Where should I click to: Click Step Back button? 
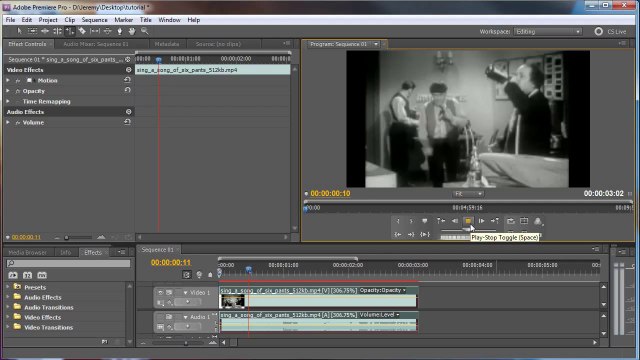[455, 221]
